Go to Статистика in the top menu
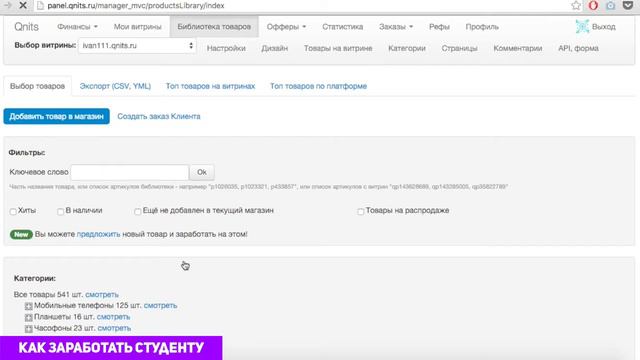This screenshot has width=640, height=360. point(342,27)
